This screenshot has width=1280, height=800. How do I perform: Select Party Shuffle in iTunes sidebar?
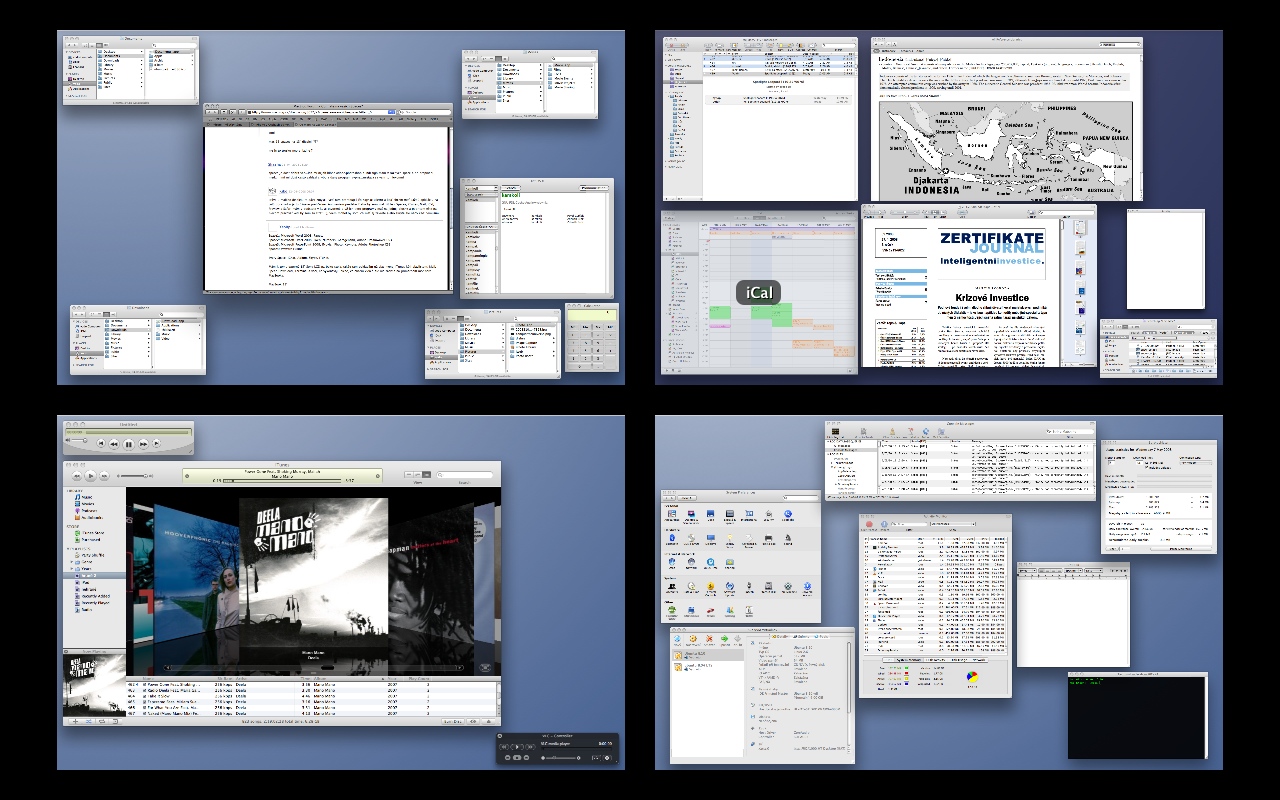91,555
